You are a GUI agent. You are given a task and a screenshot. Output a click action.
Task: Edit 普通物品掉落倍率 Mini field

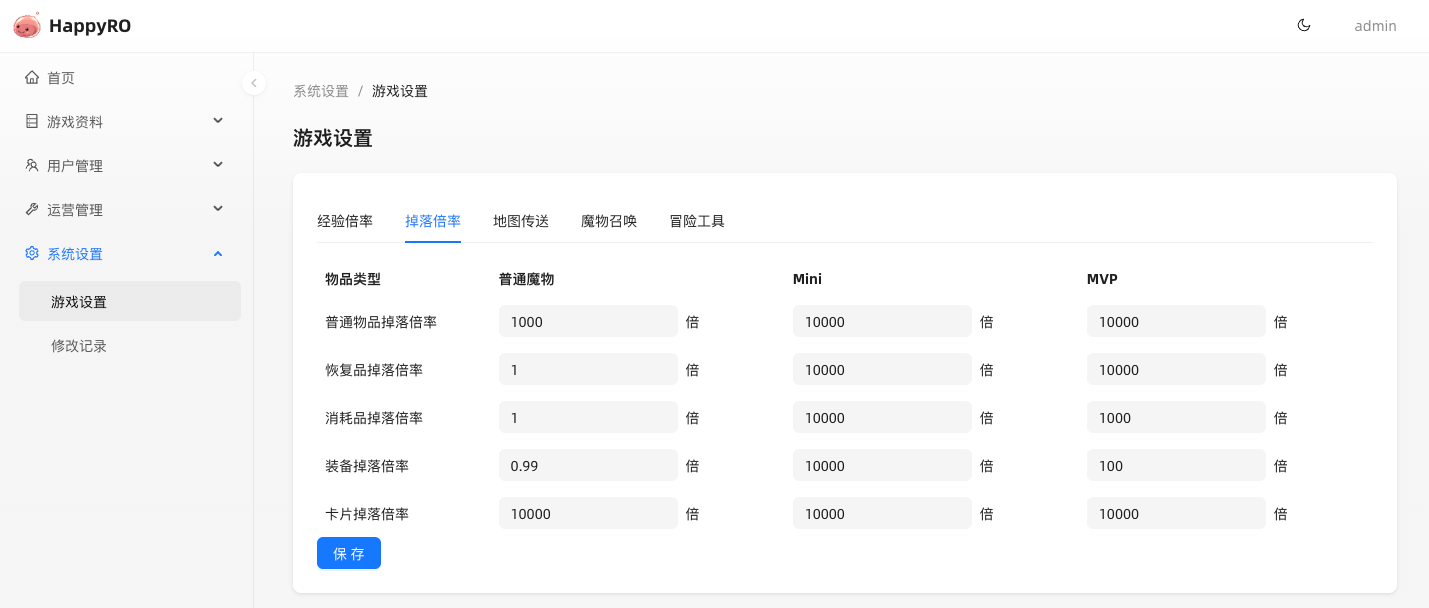pyautogui.click(x=882, y=321)
